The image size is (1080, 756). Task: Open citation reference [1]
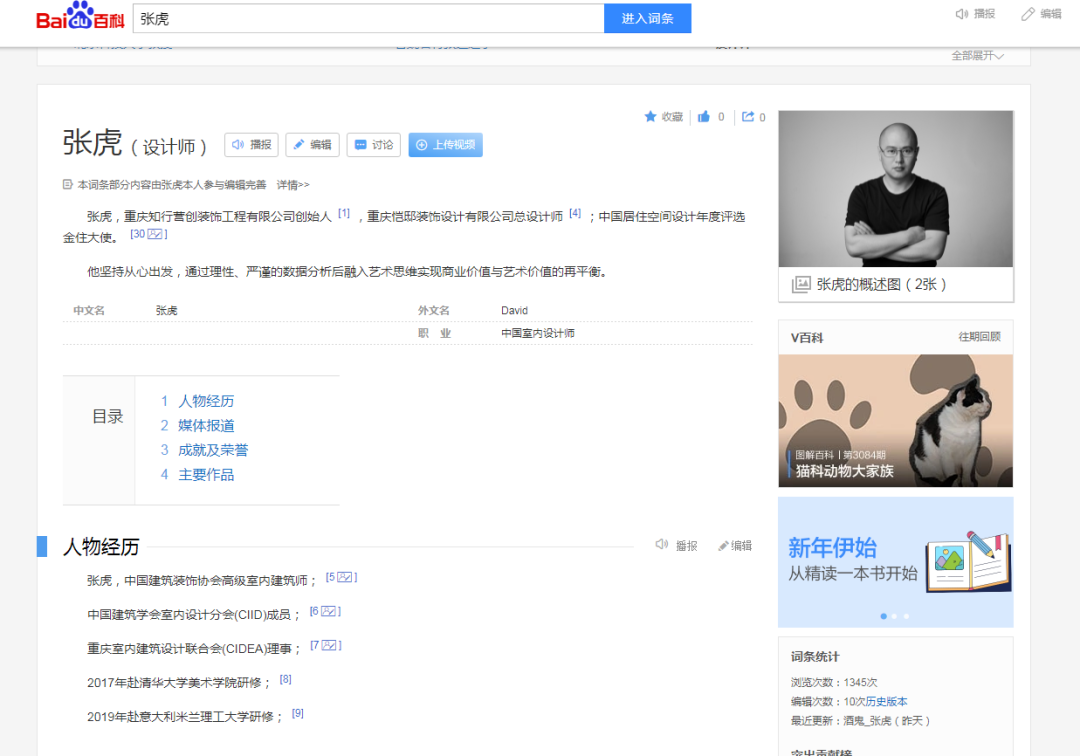[x=344, y=213]
